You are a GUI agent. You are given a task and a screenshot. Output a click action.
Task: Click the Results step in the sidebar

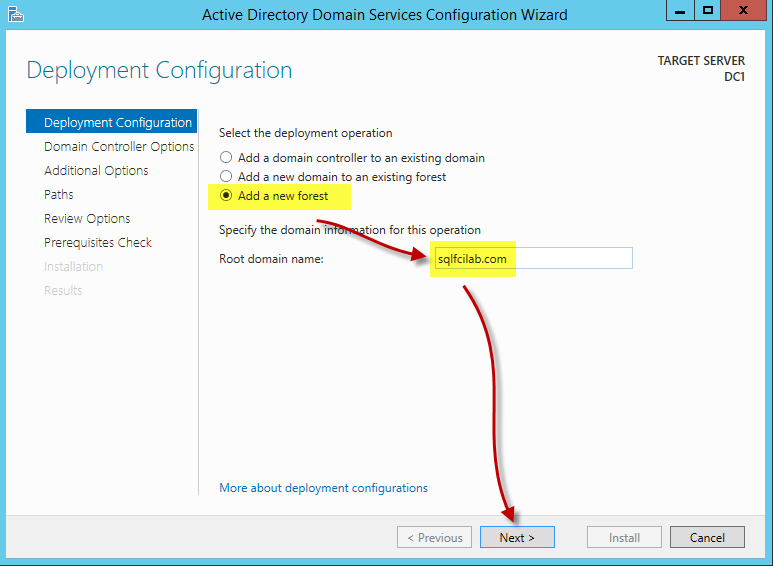63,290
